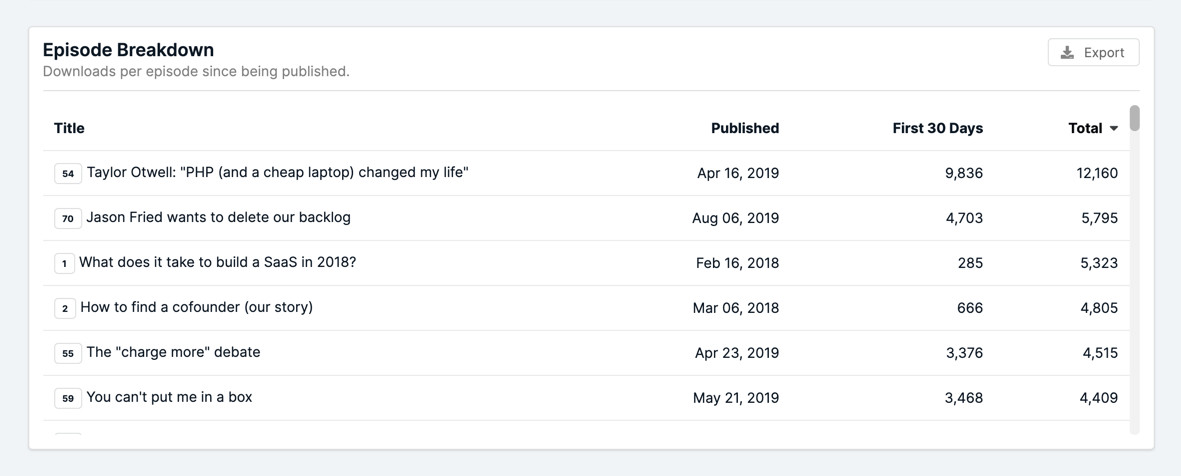Sort by the Title column header

point(69,128)
